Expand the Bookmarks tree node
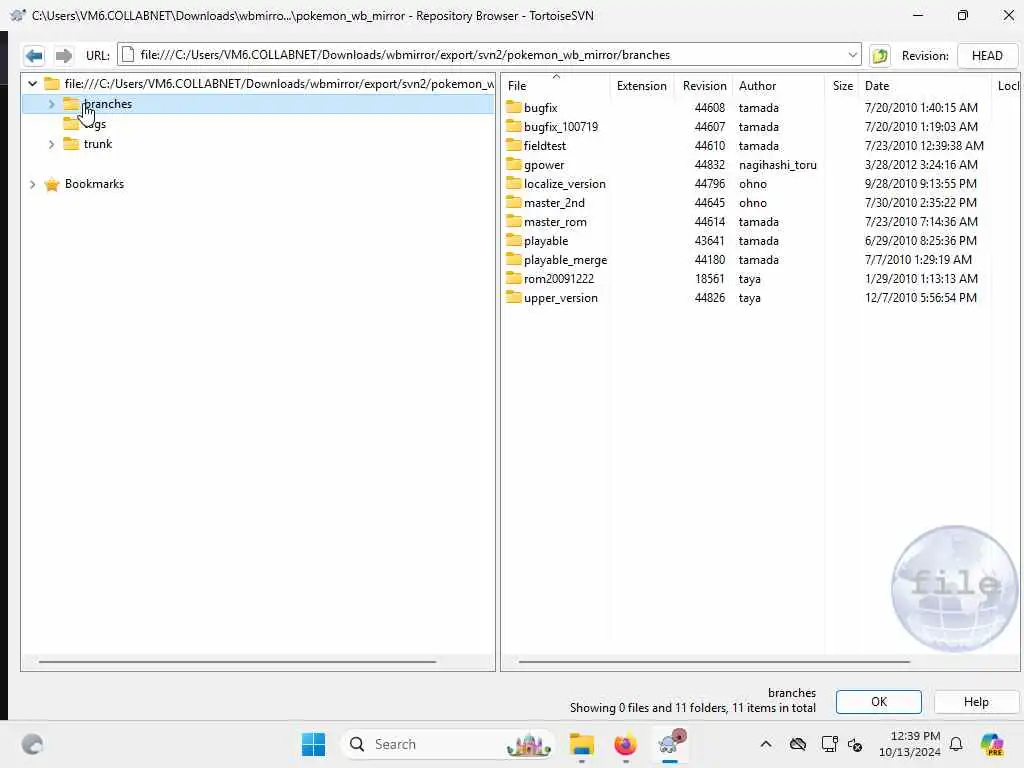 (33, 184)
